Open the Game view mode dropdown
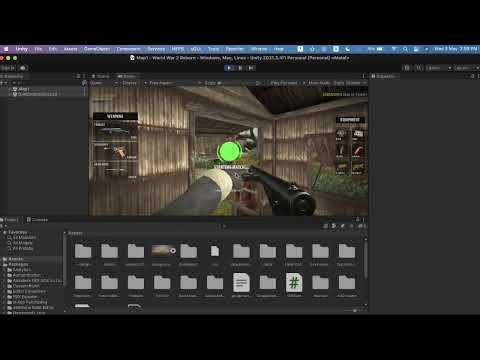 coord(104,83)
